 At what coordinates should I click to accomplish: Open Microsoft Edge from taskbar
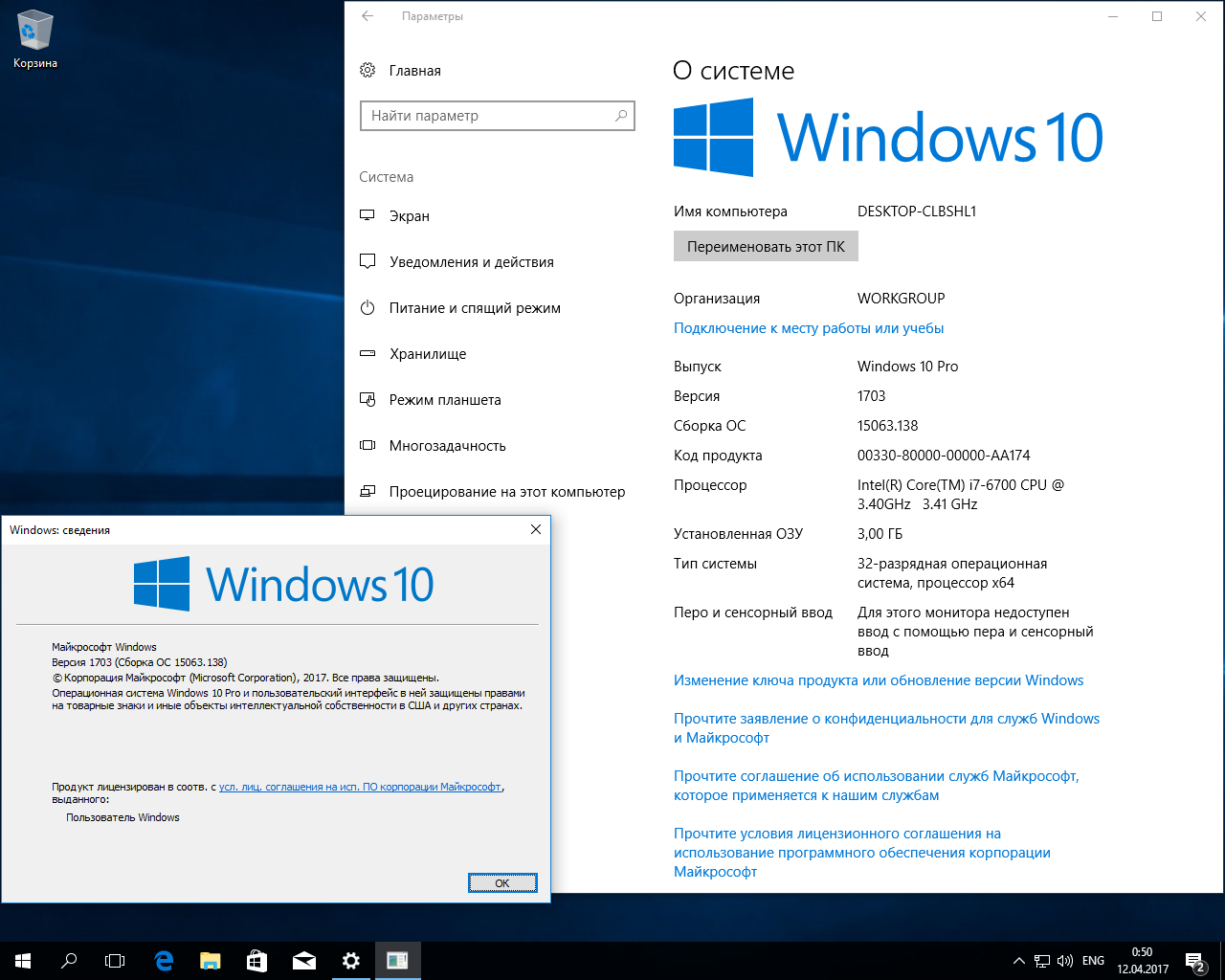164,961
